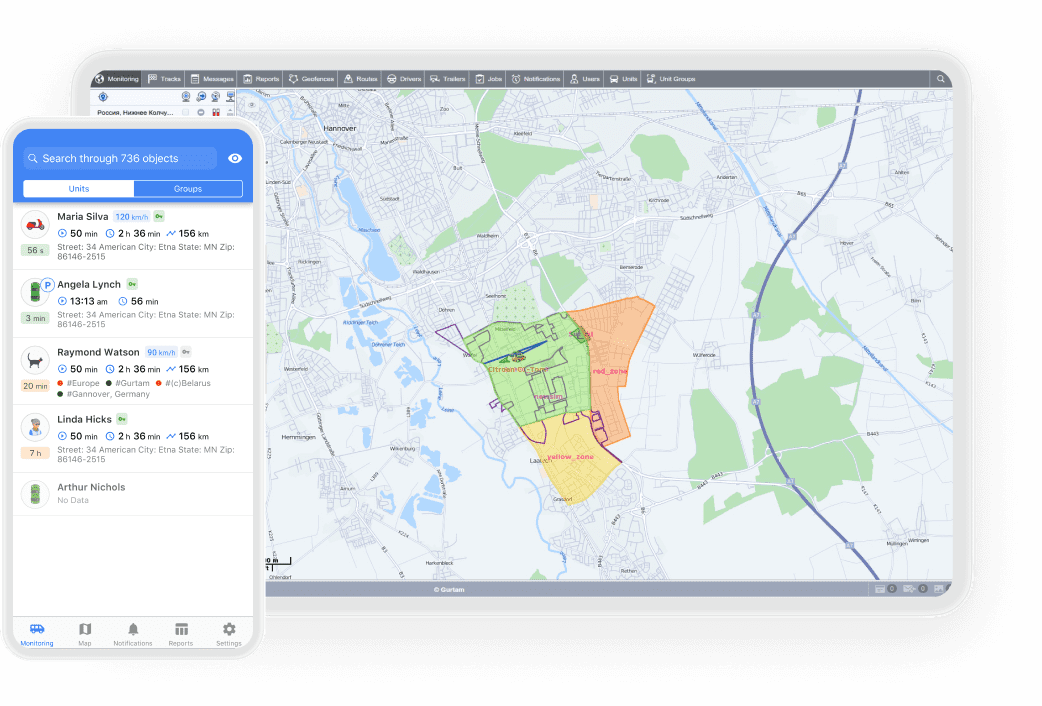Open the Geofences panel in top toolbar

[310, 79]
